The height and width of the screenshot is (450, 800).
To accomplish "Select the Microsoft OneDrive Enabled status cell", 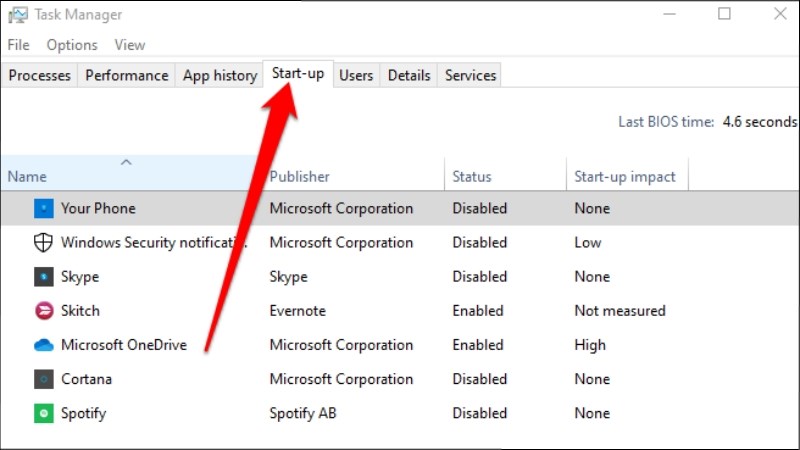I will (x=478, y=345).
